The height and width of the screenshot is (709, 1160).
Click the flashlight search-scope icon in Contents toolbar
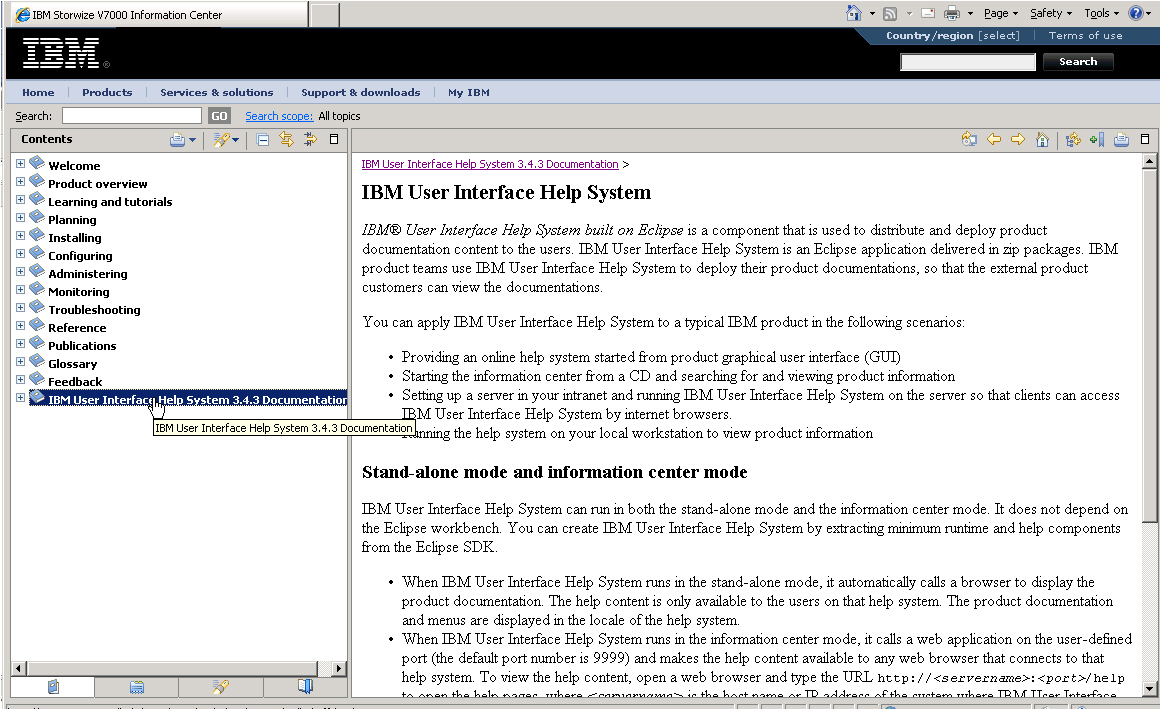(221, 139)
